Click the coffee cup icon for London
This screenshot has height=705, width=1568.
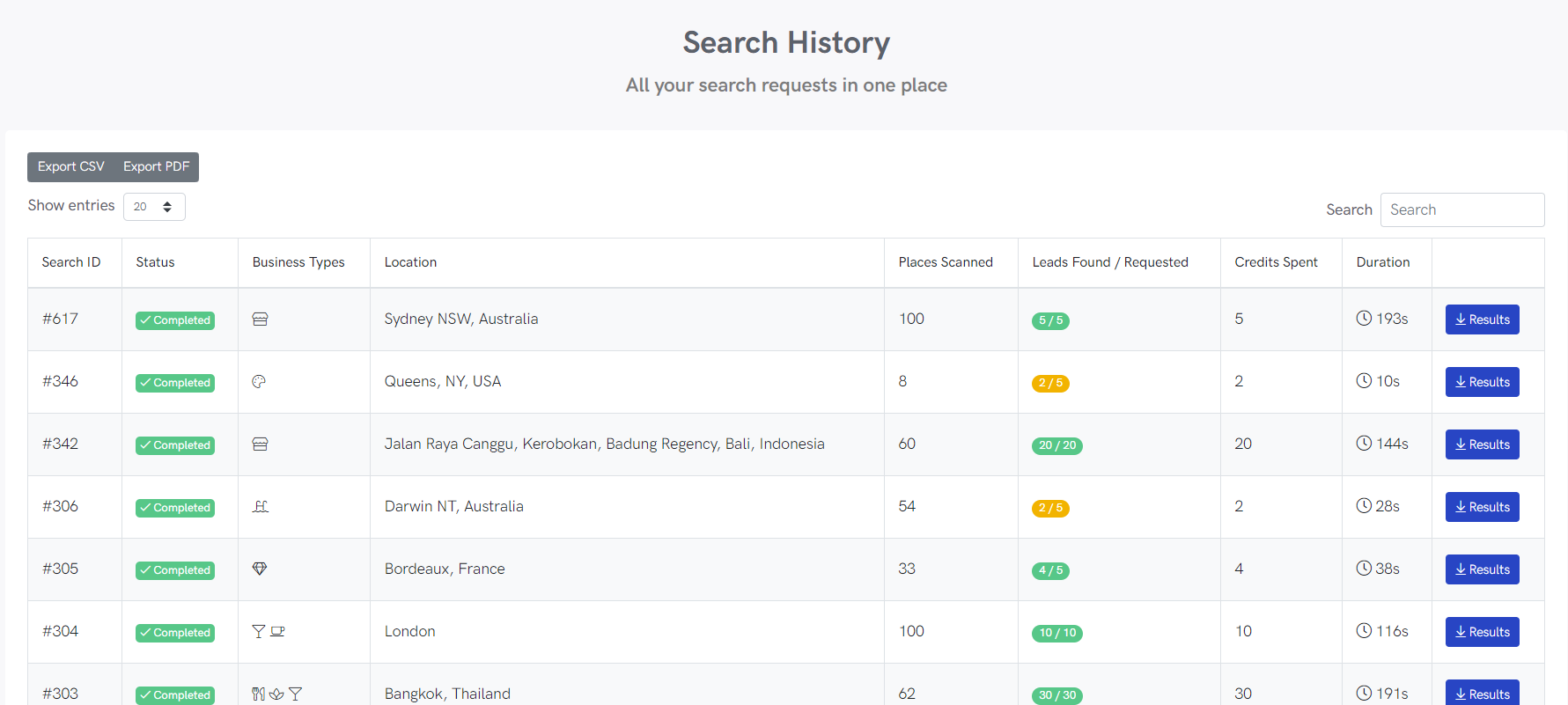pos(277,632)
